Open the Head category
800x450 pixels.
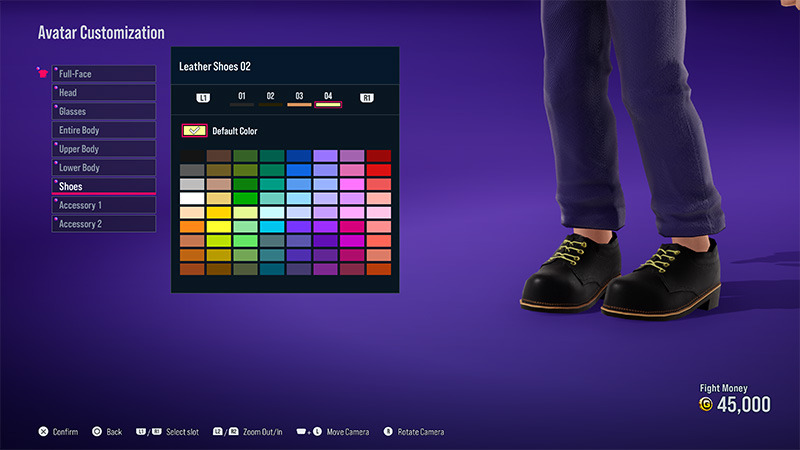(104, 92)
